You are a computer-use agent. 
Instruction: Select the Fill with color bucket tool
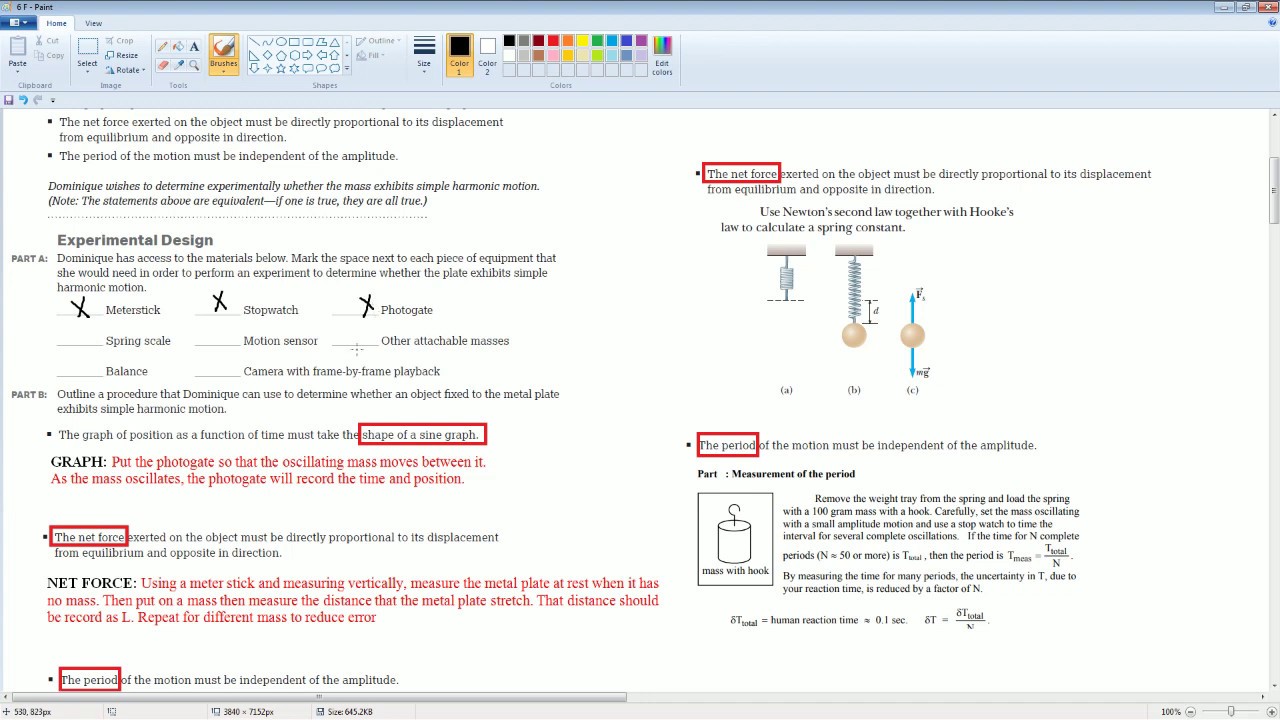[178, 46]
